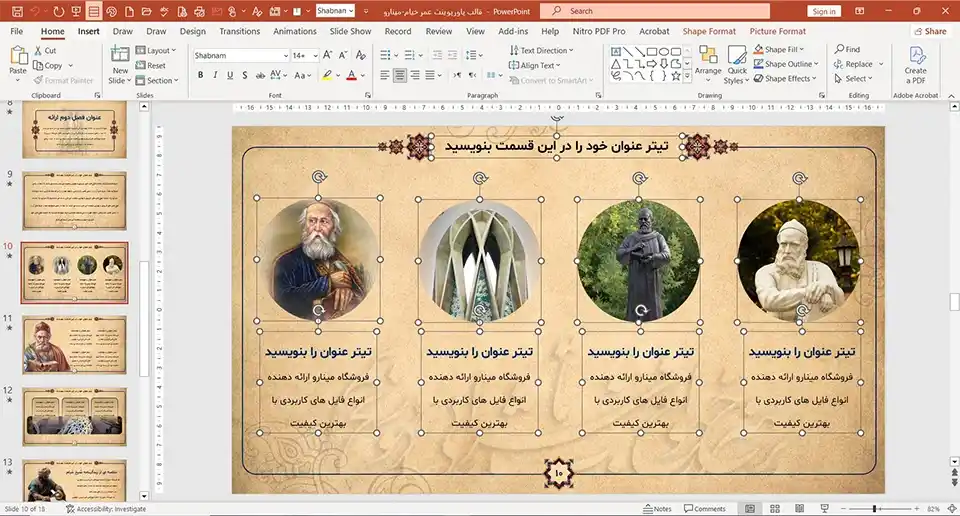960x516 pixels.
Task: Click the Share button
Action: tap(929, 31)
